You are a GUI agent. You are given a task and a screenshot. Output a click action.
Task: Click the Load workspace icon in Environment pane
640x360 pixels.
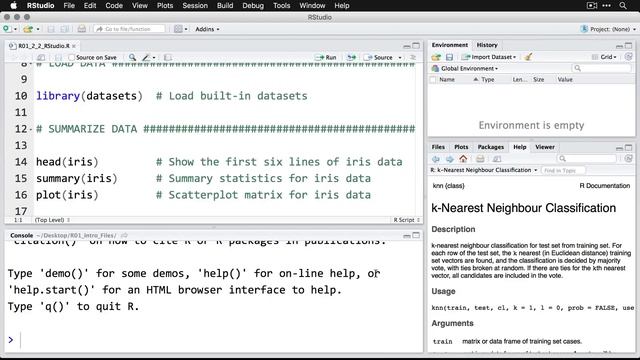(x=436, y=57)
